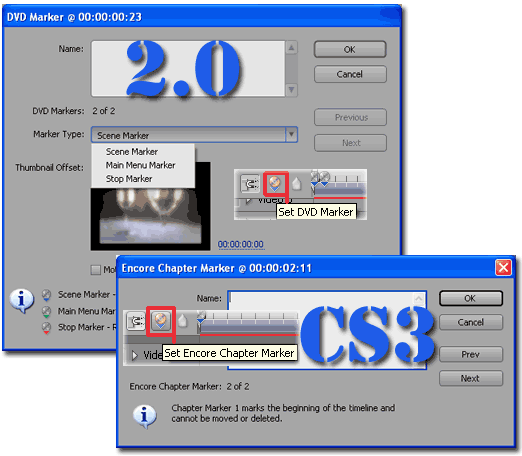Click the thumbnail preview image
Screen dimensions: 522x456
(151, 217)
